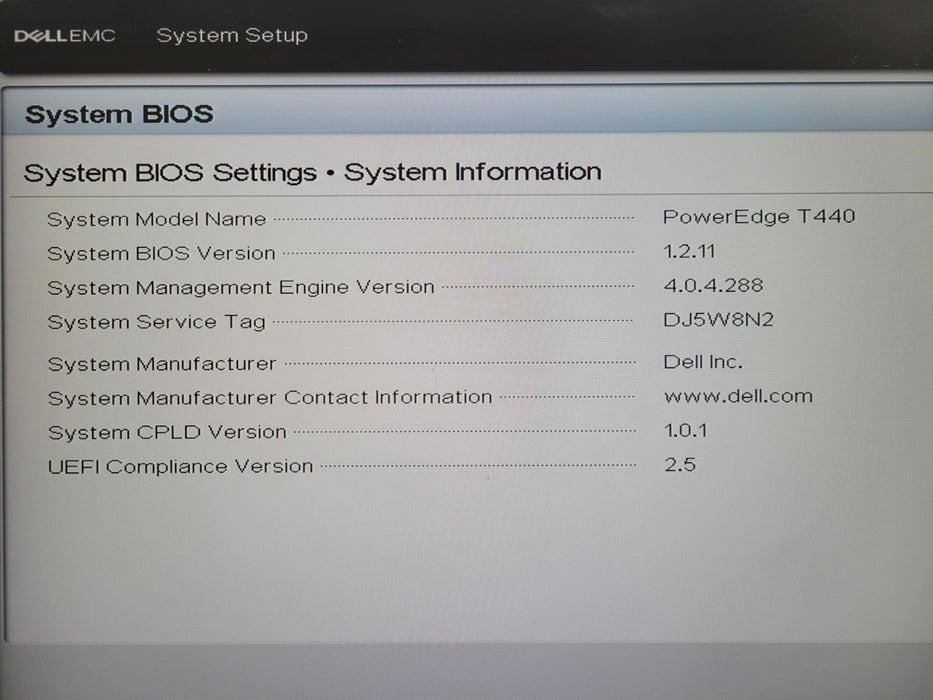Select the System CPLD Version label

(x=167, y=432)
